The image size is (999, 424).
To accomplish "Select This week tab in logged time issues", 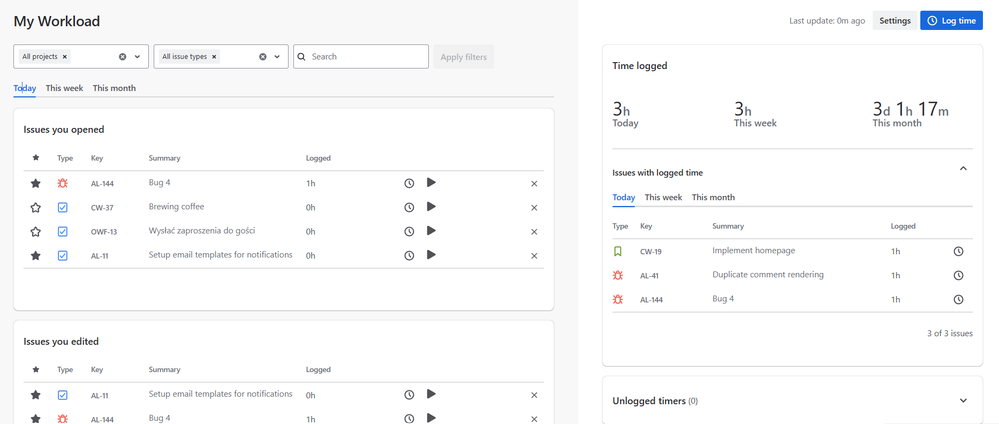I will tap(663, 197).
